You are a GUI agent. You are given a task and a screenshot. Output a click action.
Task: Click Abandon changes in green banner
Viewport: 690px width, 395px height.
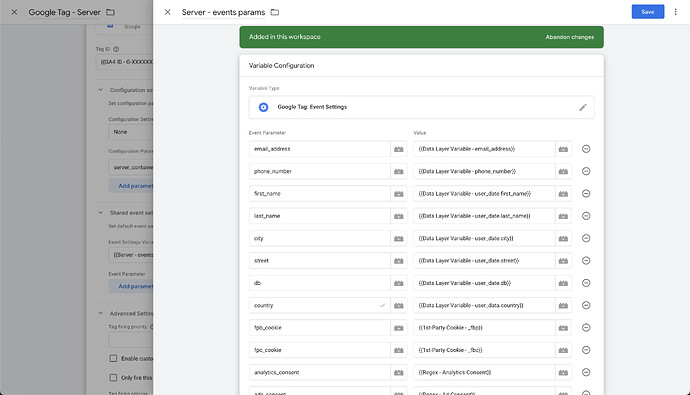[569, 37]
